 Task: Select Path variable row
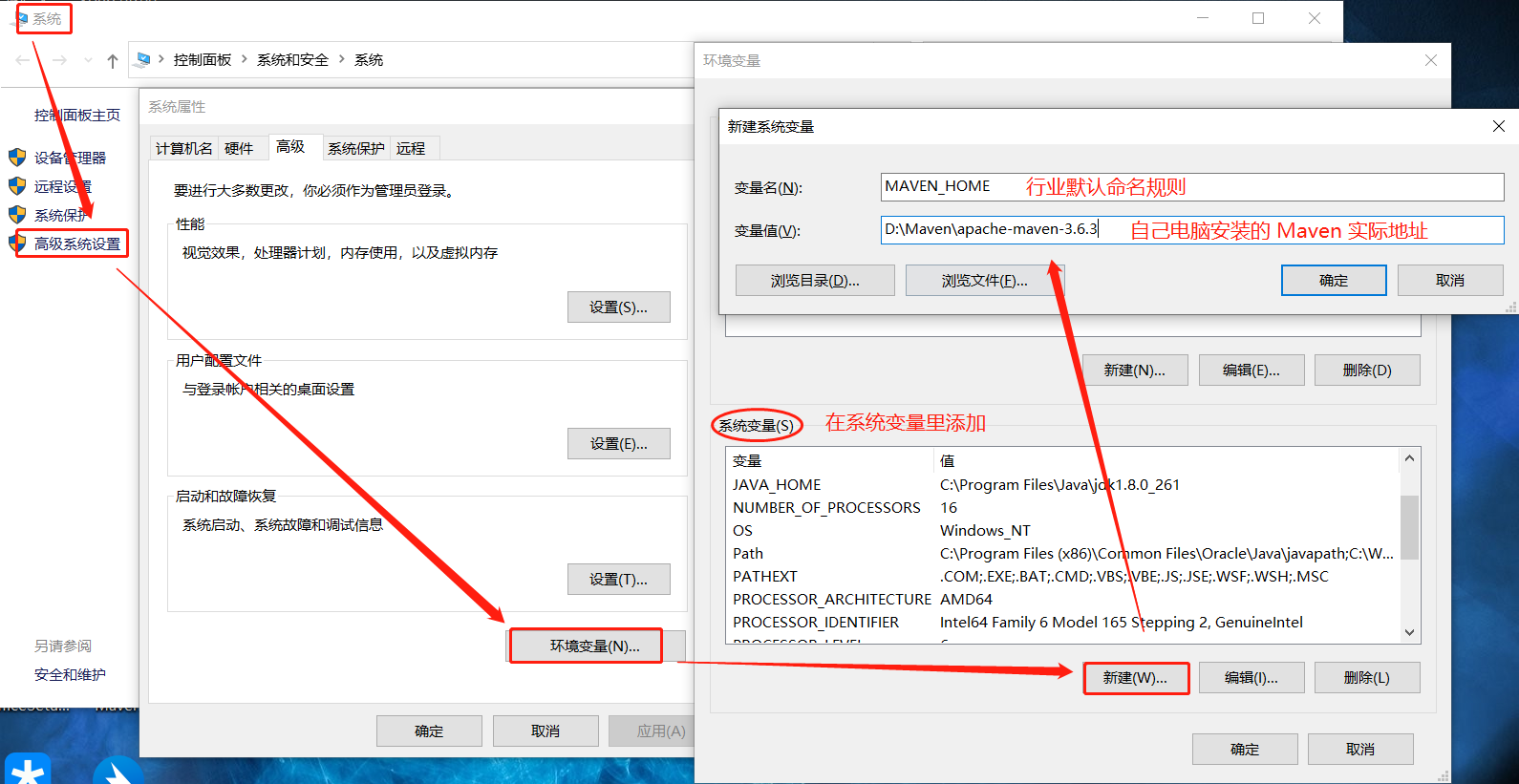pyautogui.click(x=1062, y=553)
